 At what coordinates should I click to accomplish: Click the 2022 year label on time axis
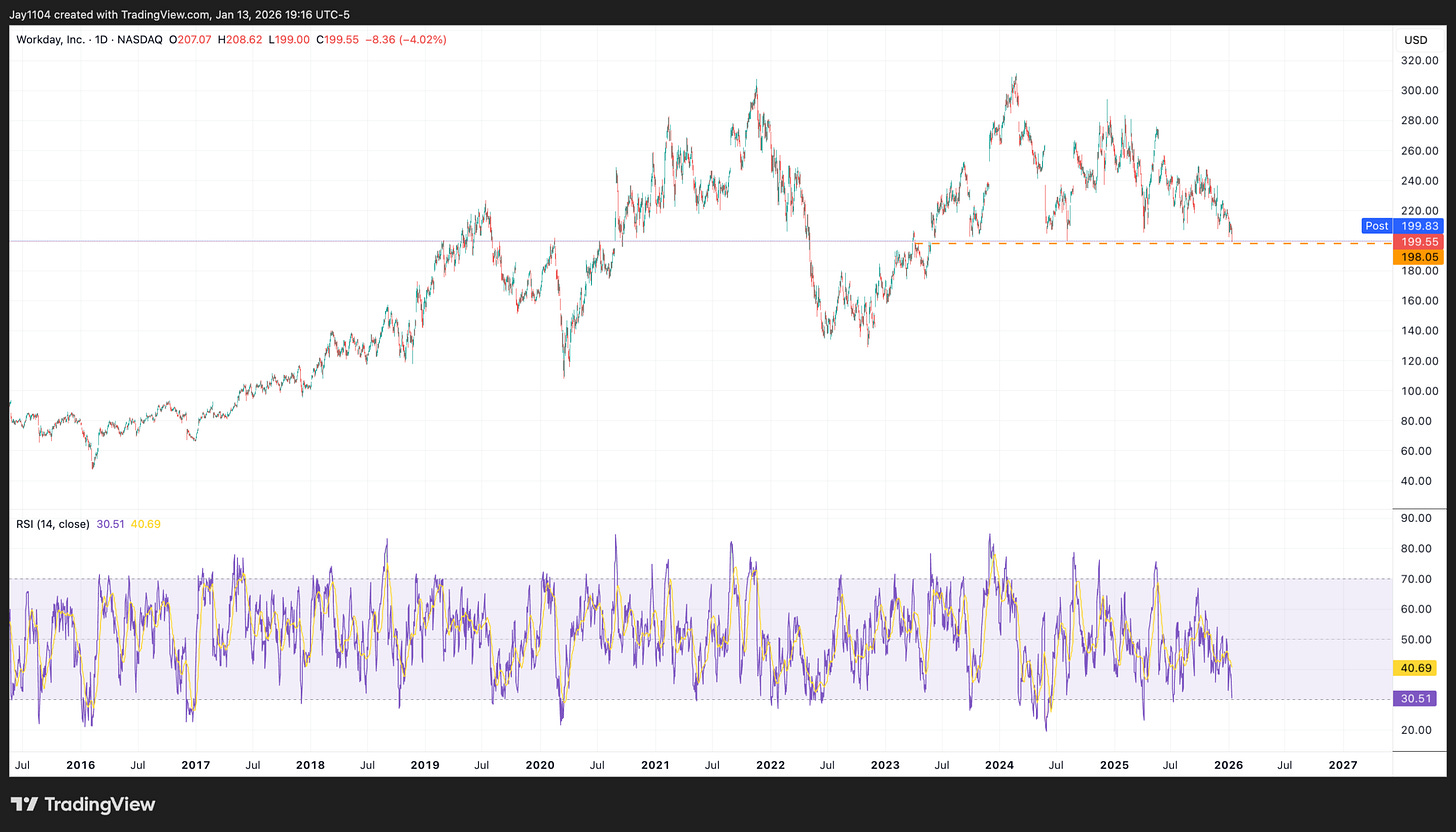(770, 765)
